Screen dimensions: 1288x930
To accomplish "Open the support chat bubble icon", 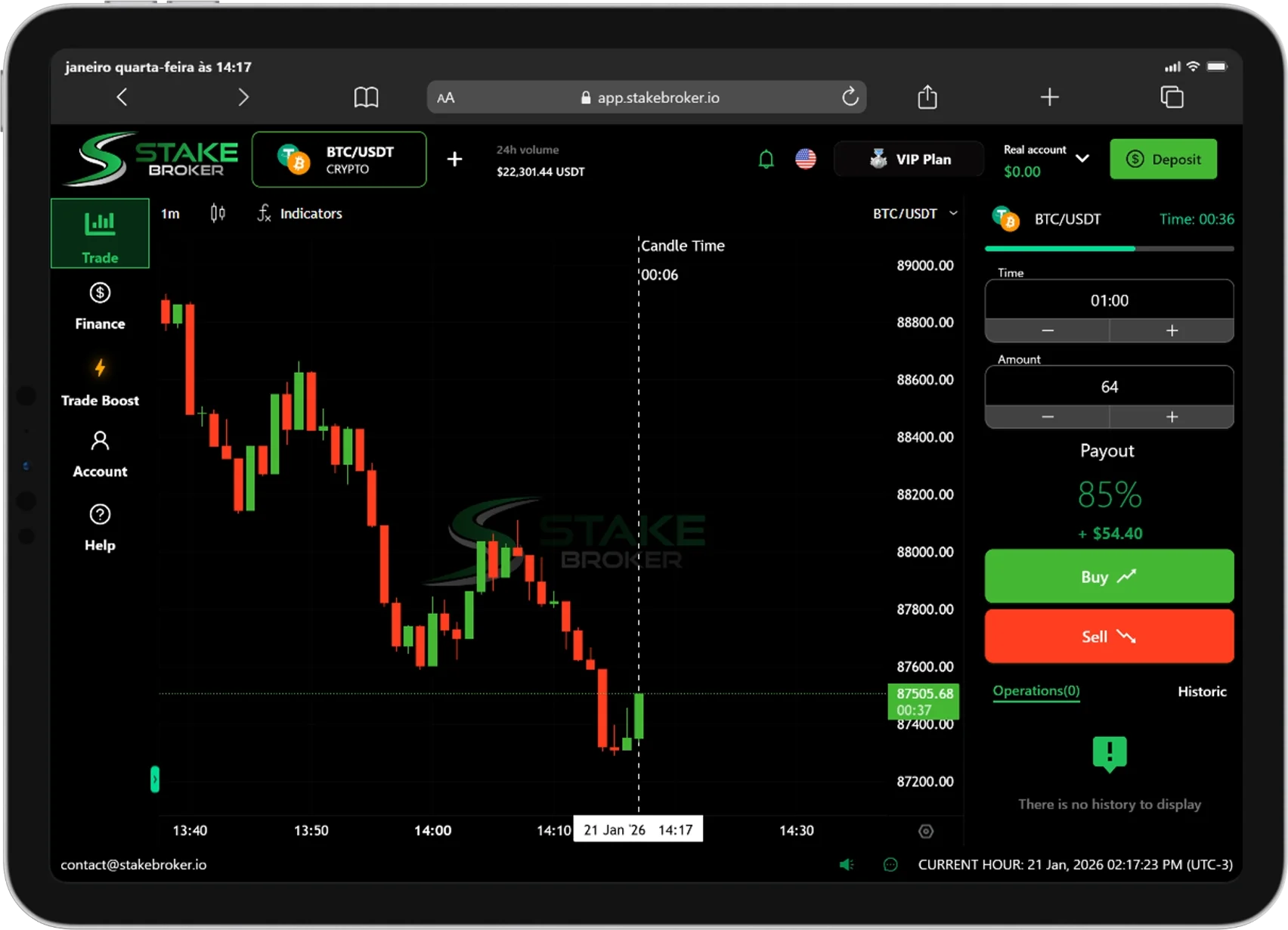I will point(890,864).
